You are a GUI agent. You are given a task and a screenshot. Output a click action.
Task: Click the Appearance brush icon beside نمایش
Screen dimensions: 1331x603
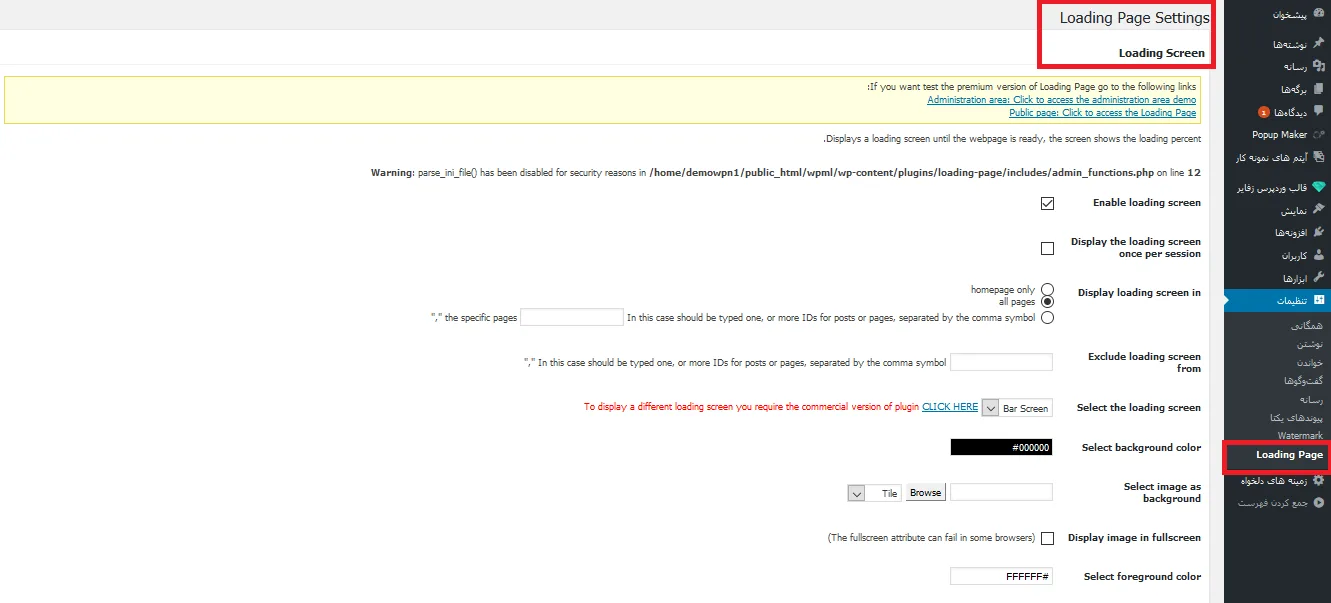(x=1318, y=210)
